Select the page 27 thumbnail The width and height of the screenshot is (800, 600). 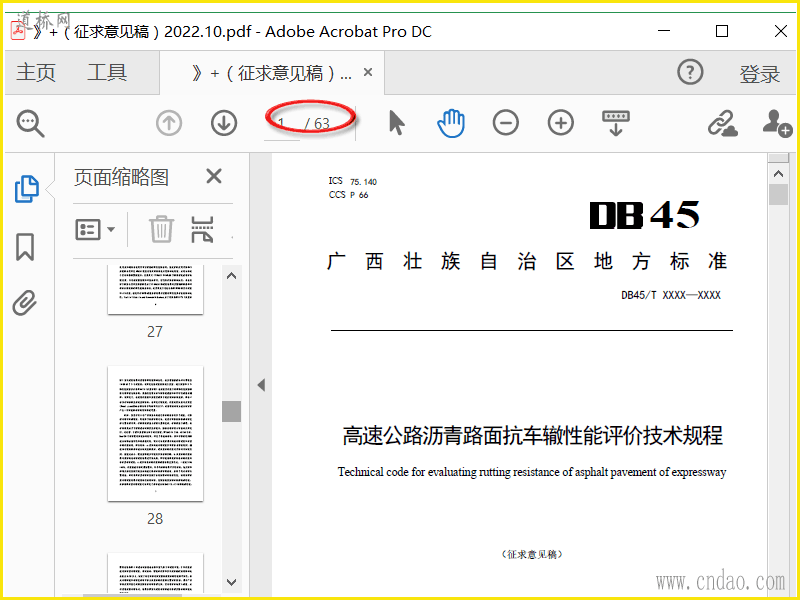[x=155, y=289]
